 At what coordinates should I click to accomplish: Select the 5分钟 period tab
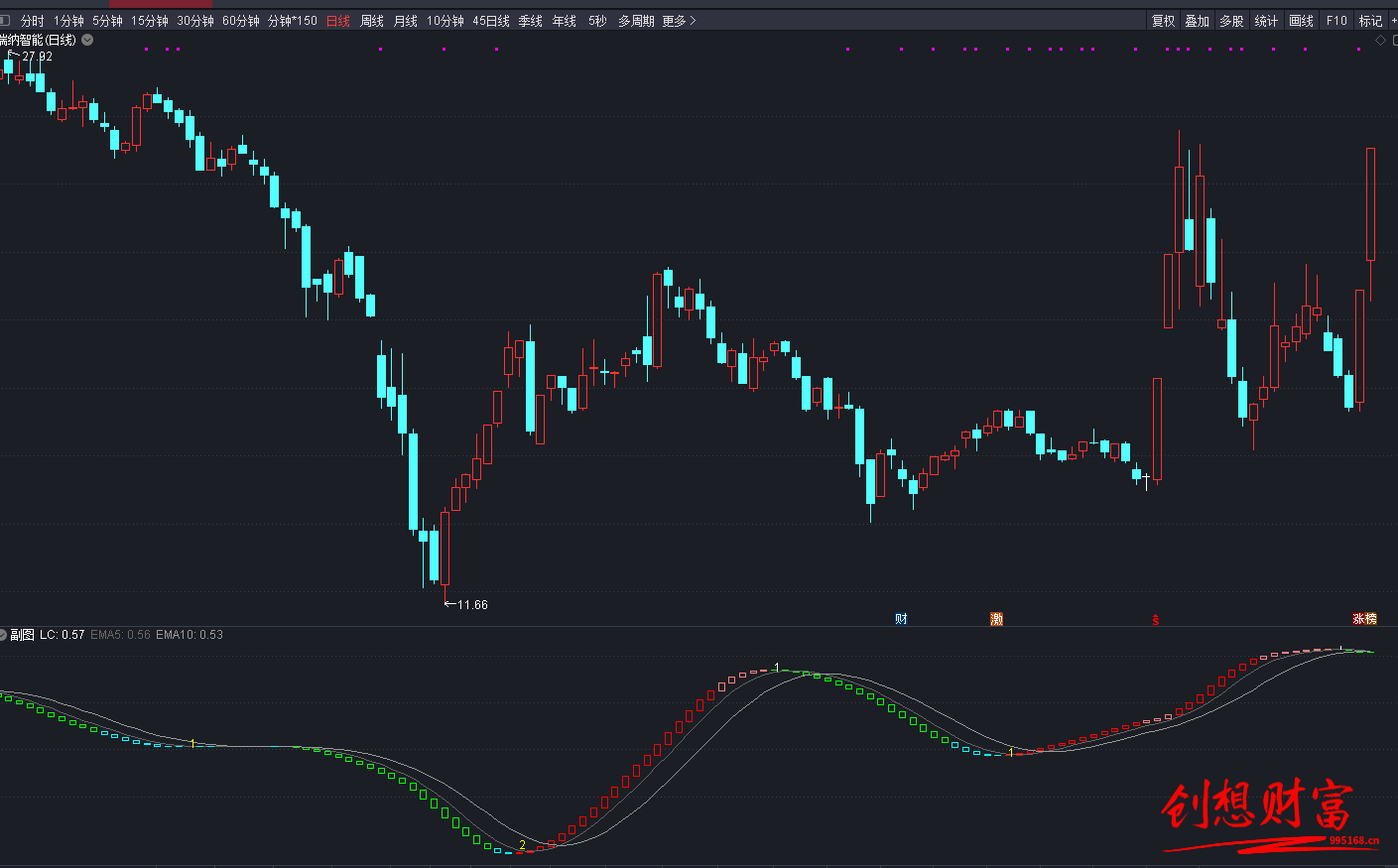coord(107,21)
